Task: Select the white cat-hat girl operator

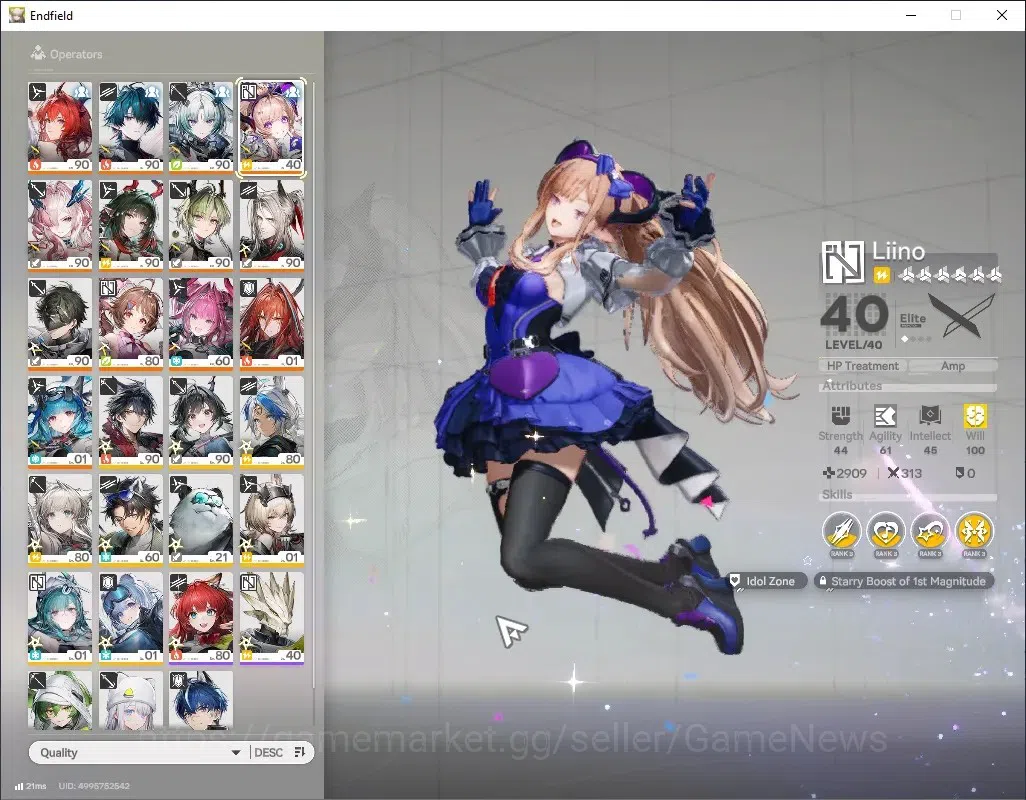Action: (x=130, y=700)
